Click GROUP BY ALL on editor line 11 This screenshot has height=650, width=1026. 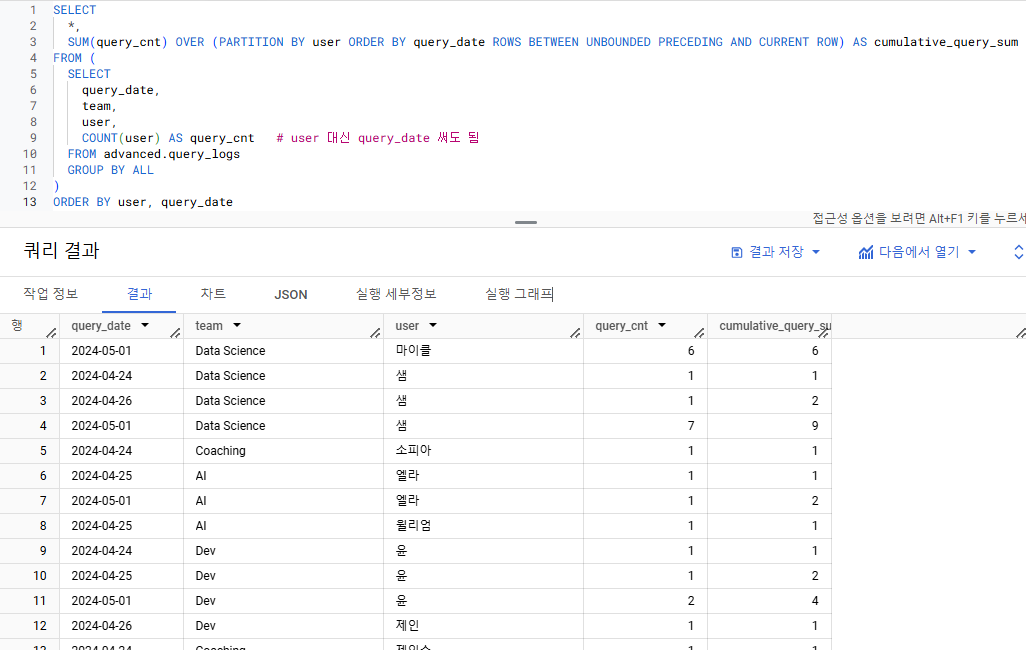[x=111, y=170]
